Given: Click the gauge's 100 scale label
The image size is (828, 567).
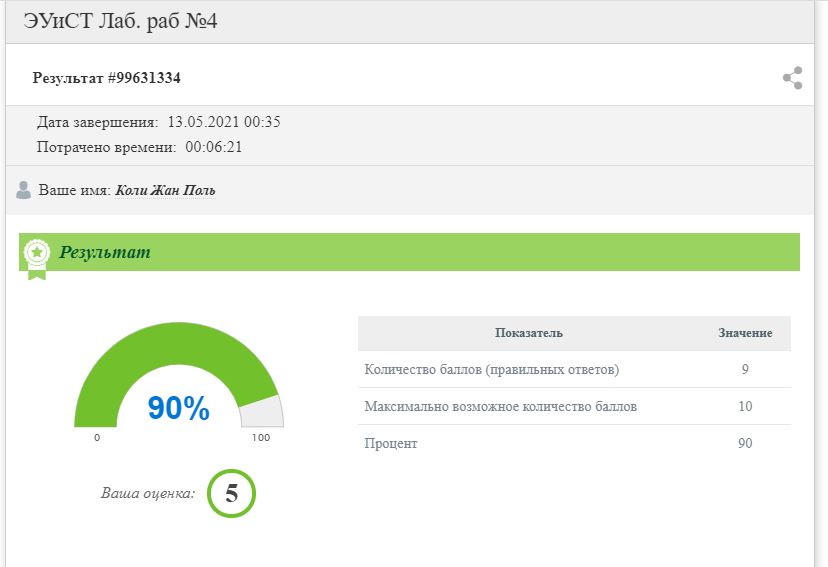Looking at the screenshot, I should coord(261,438).
